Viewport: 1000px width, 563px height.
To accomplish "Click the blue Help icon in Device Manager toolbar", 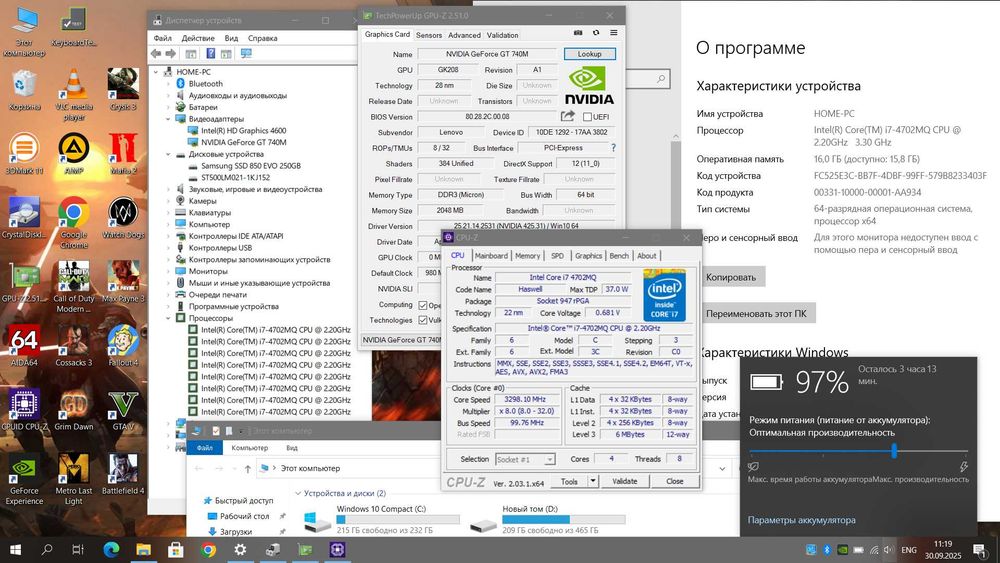I will tap(210, 54).
